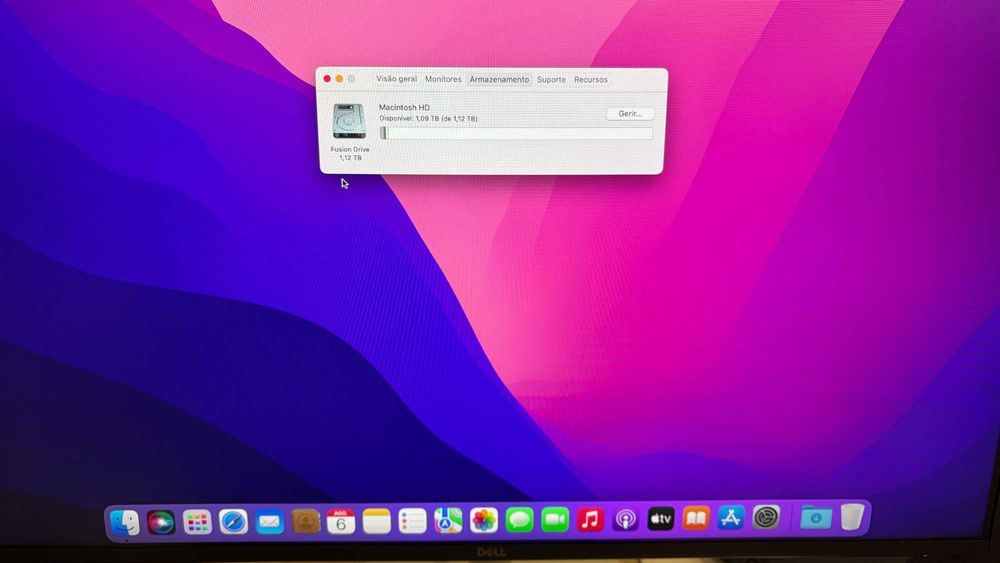The height and width of the screenshot is (563, 1000).
Task: Open the Recursos tab
Action: tap(591, 80)
